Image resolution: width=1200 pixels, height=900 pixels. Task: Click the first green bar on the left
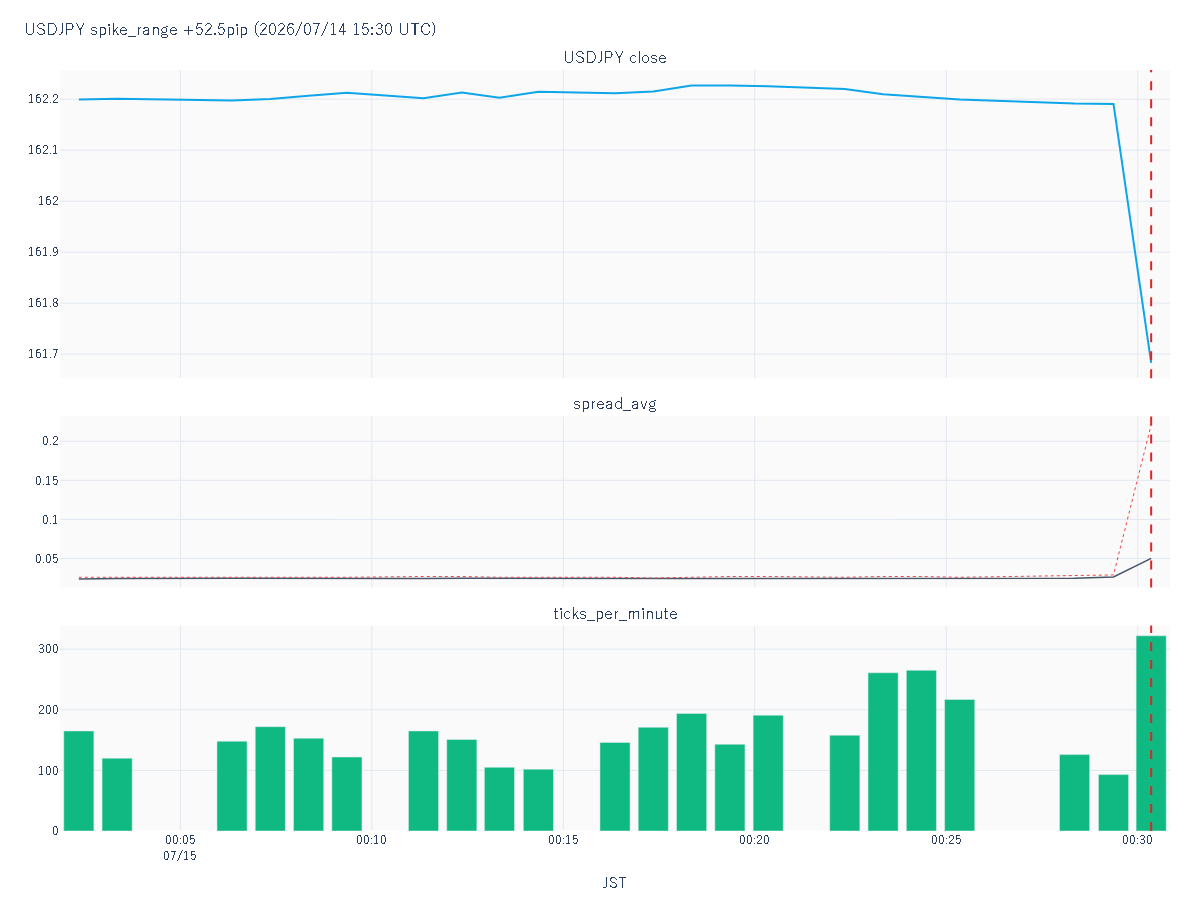pos(79,781)
